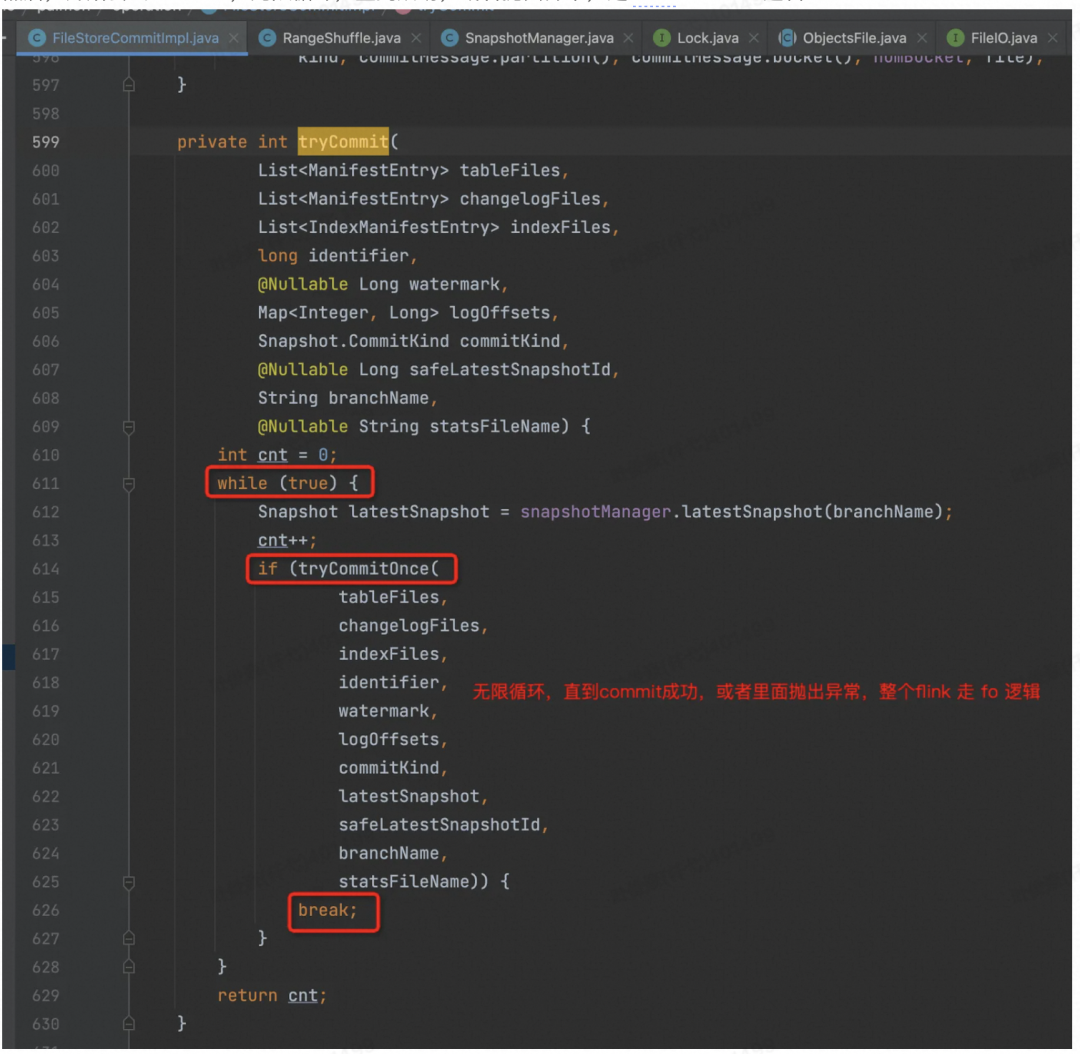Click 'List<ManifestEntry> tableFiles' on line 600

pos(409,170)
